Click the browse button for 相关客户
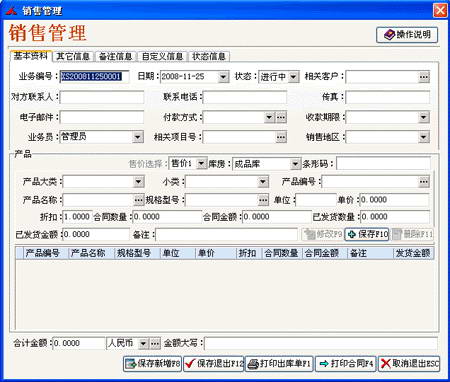450x382 pixels. coord(424,77)
